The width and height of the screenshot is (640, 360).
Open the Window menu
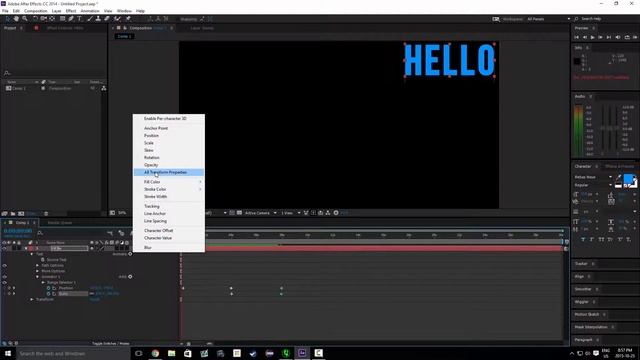click(x=124, y=11)
